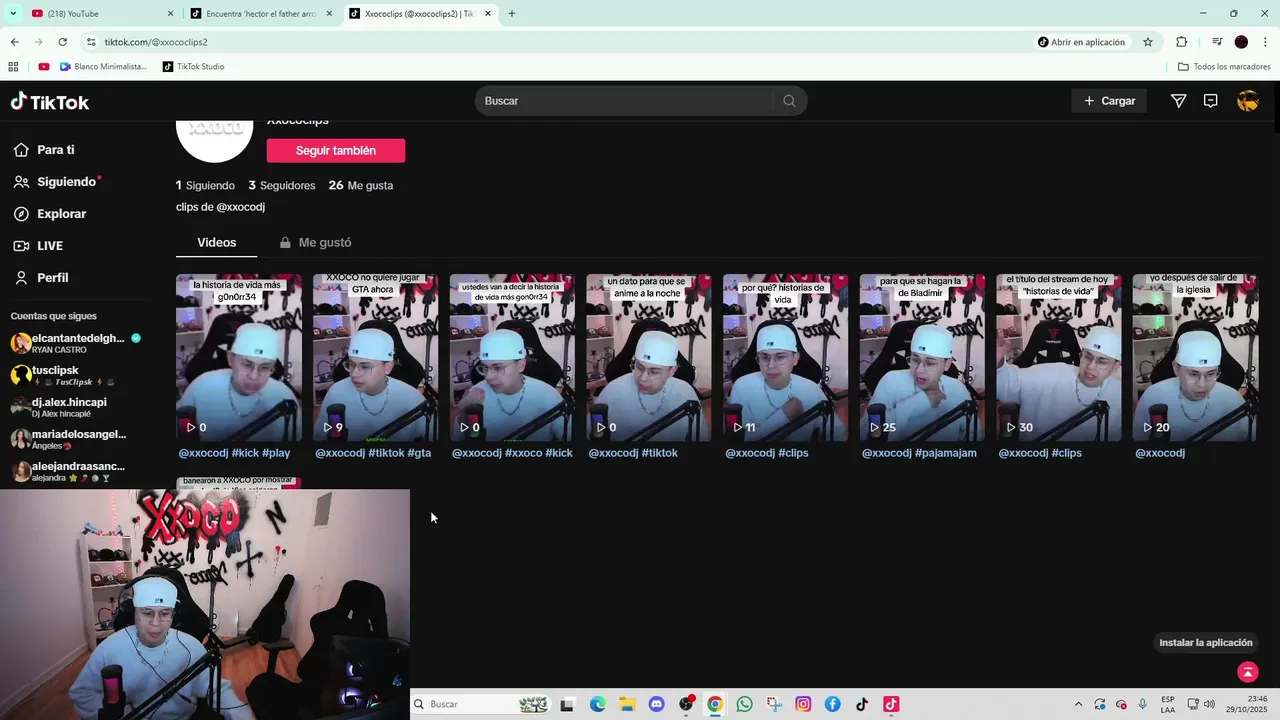
Task: Click the '@xxocodj #pajamajam' caption link
Action: click(x=919, y=453)
